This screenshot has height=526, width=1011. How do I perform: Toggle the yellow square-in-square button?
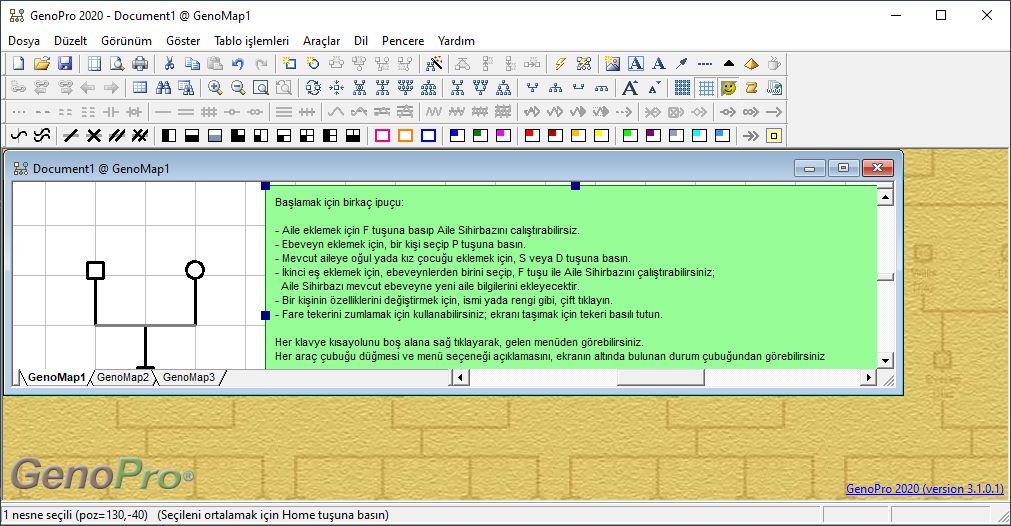(774, 135)
